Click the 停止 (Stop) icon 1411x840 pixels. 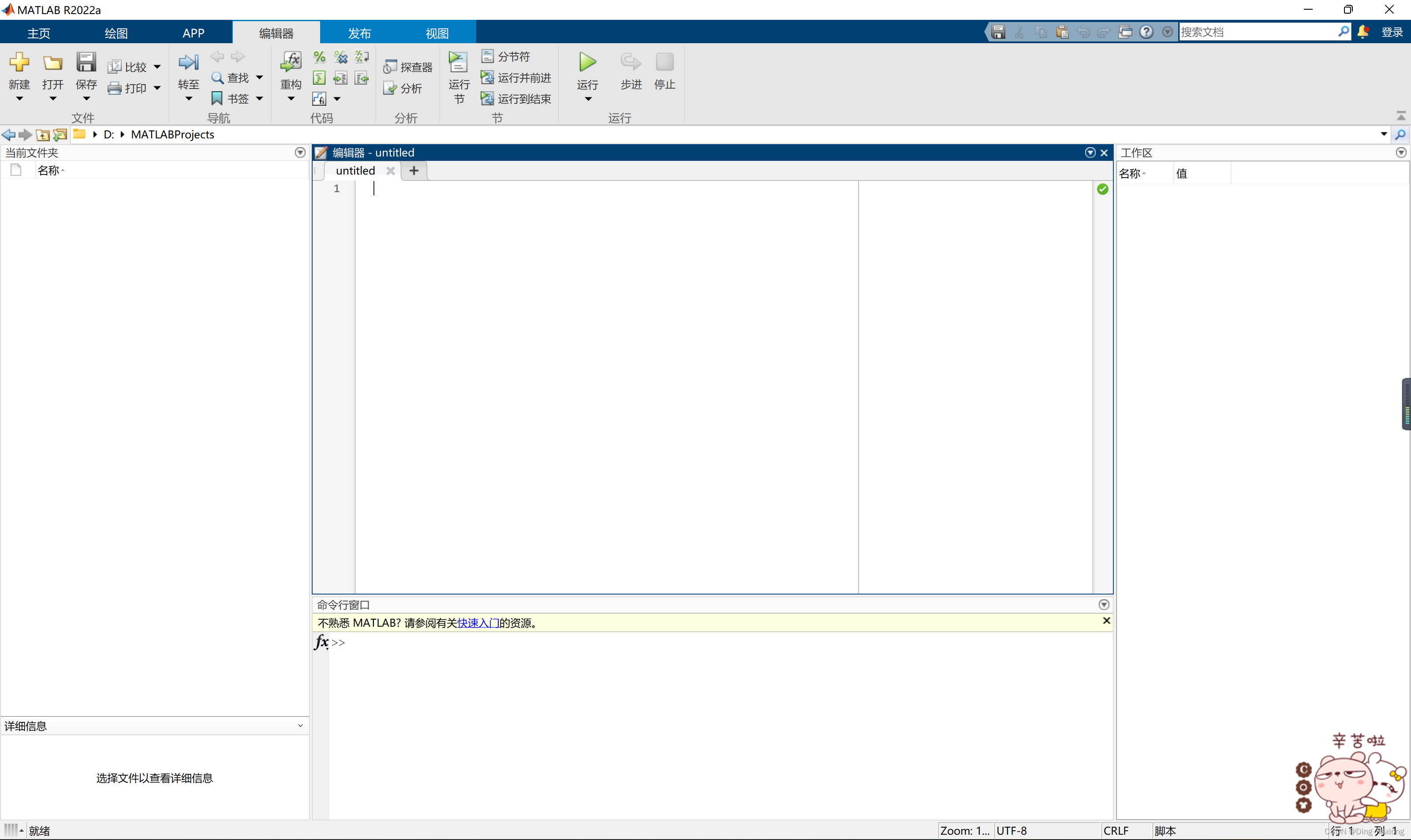tap(664, 62)
